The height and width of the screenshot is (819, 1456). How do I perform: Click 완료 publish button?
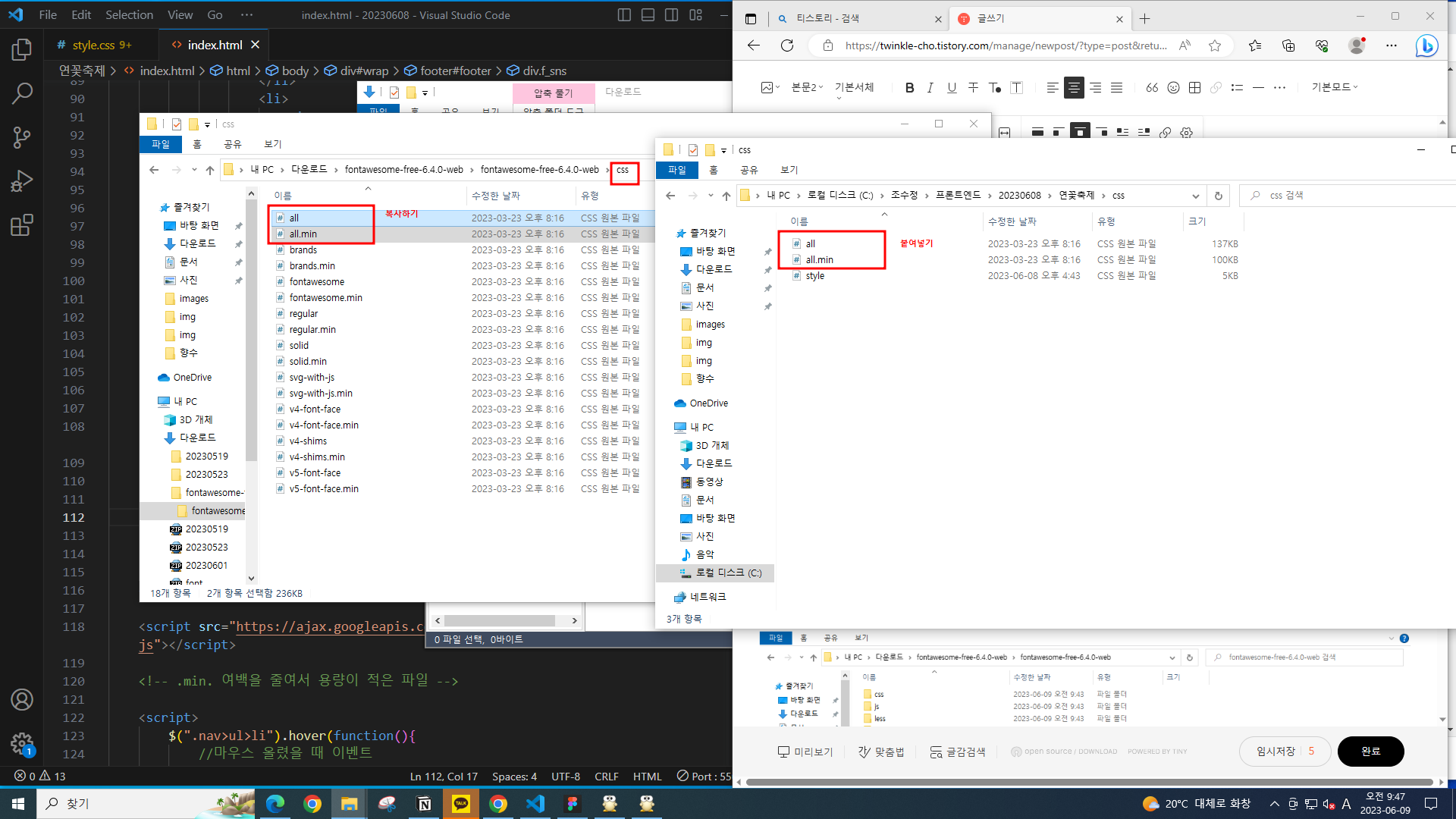[1370, 751]
